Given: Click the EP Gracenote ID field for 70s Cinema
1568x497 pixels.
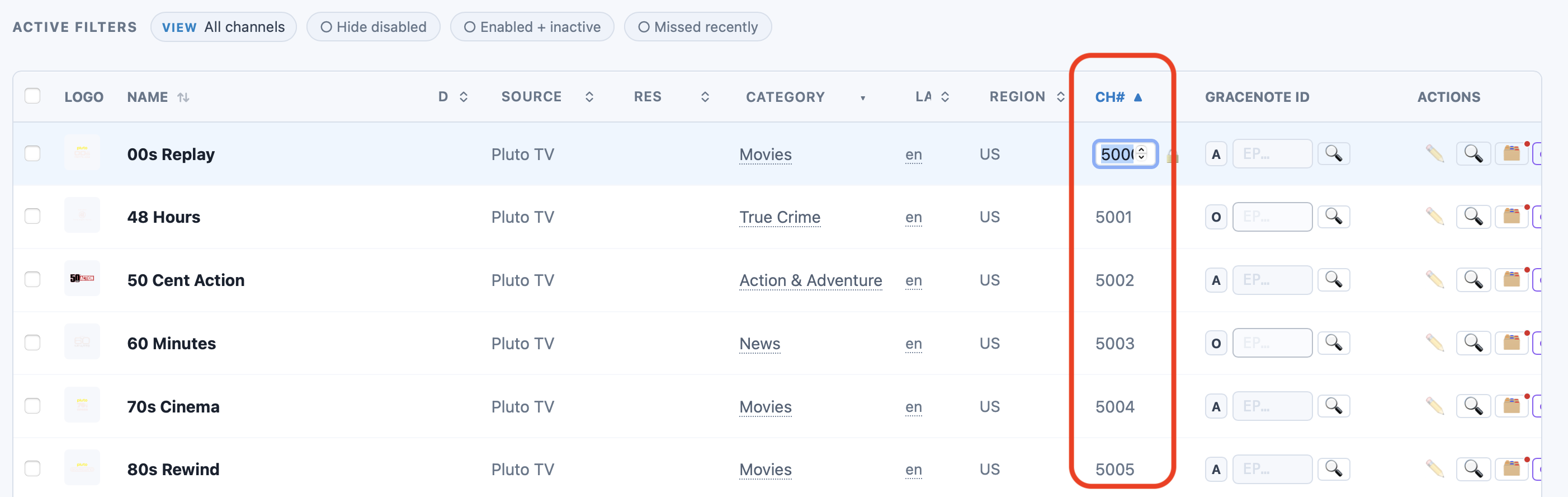Looking at the screenshot, I should click(x=1272, y=406).
